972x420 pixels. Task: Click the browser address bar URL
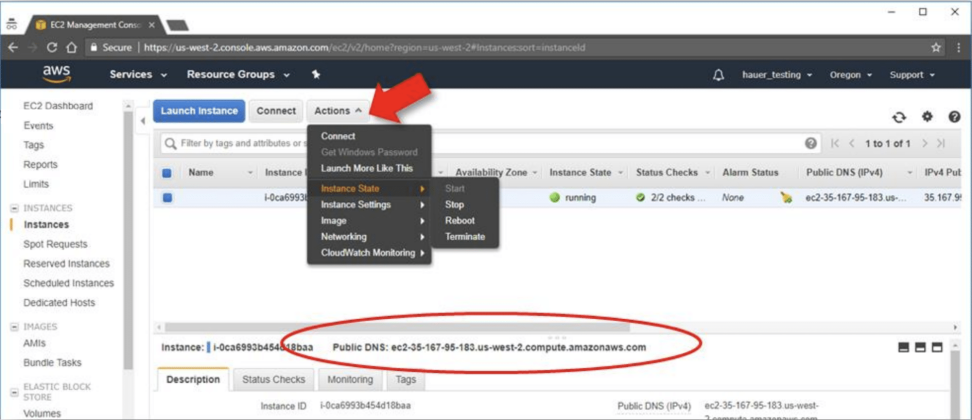(366, 47)
